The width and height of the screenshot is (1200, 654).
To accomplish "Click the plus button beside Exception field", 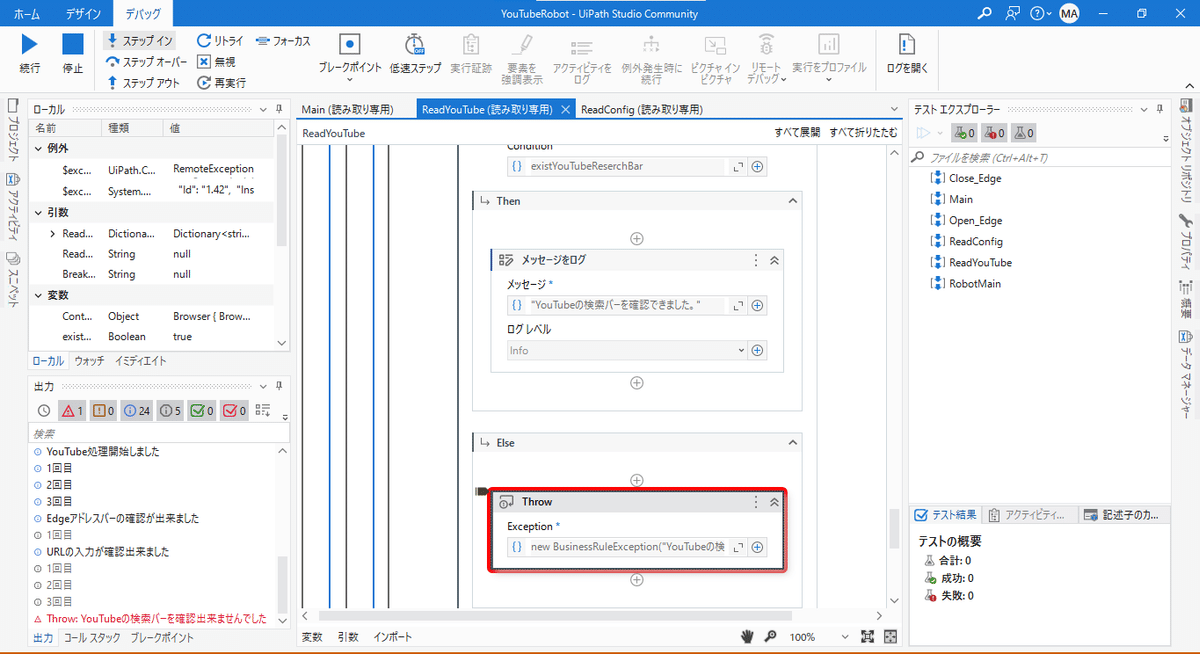I will pos(758,547).
